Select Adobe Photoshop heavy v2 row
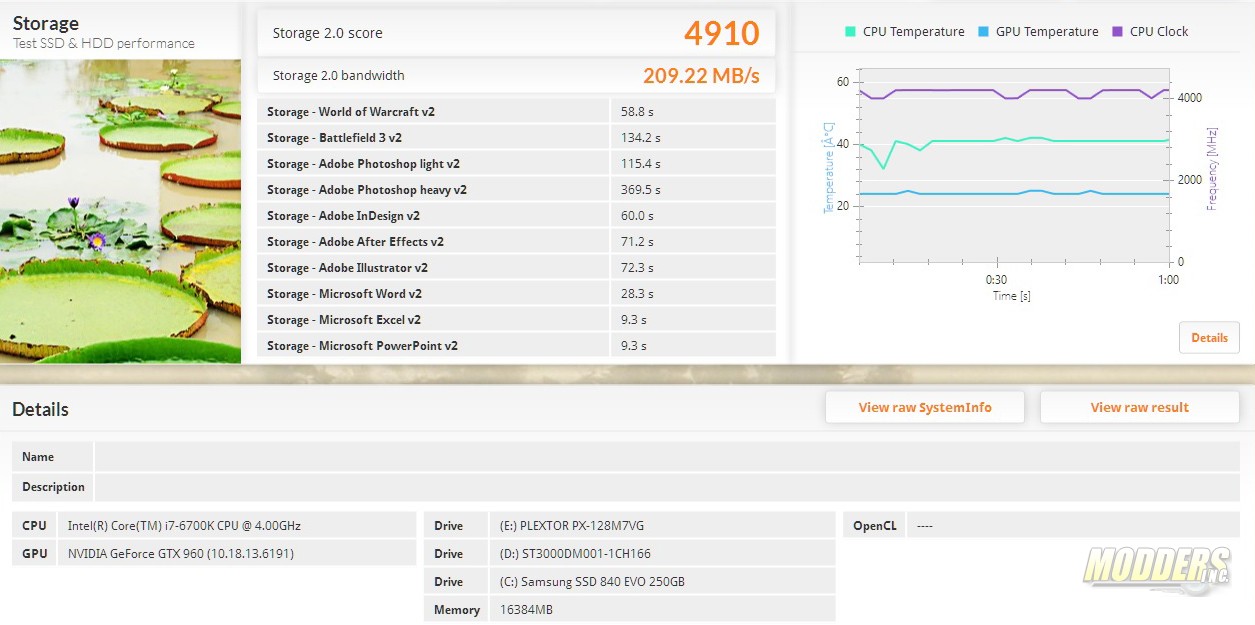 (516, 189)
